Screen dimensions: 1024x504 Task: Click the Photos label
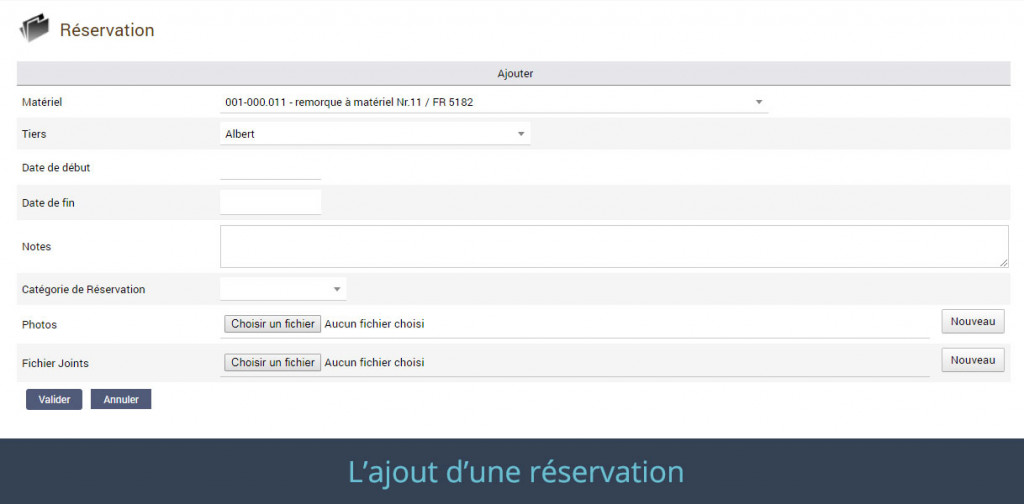[x=39, y=324]
